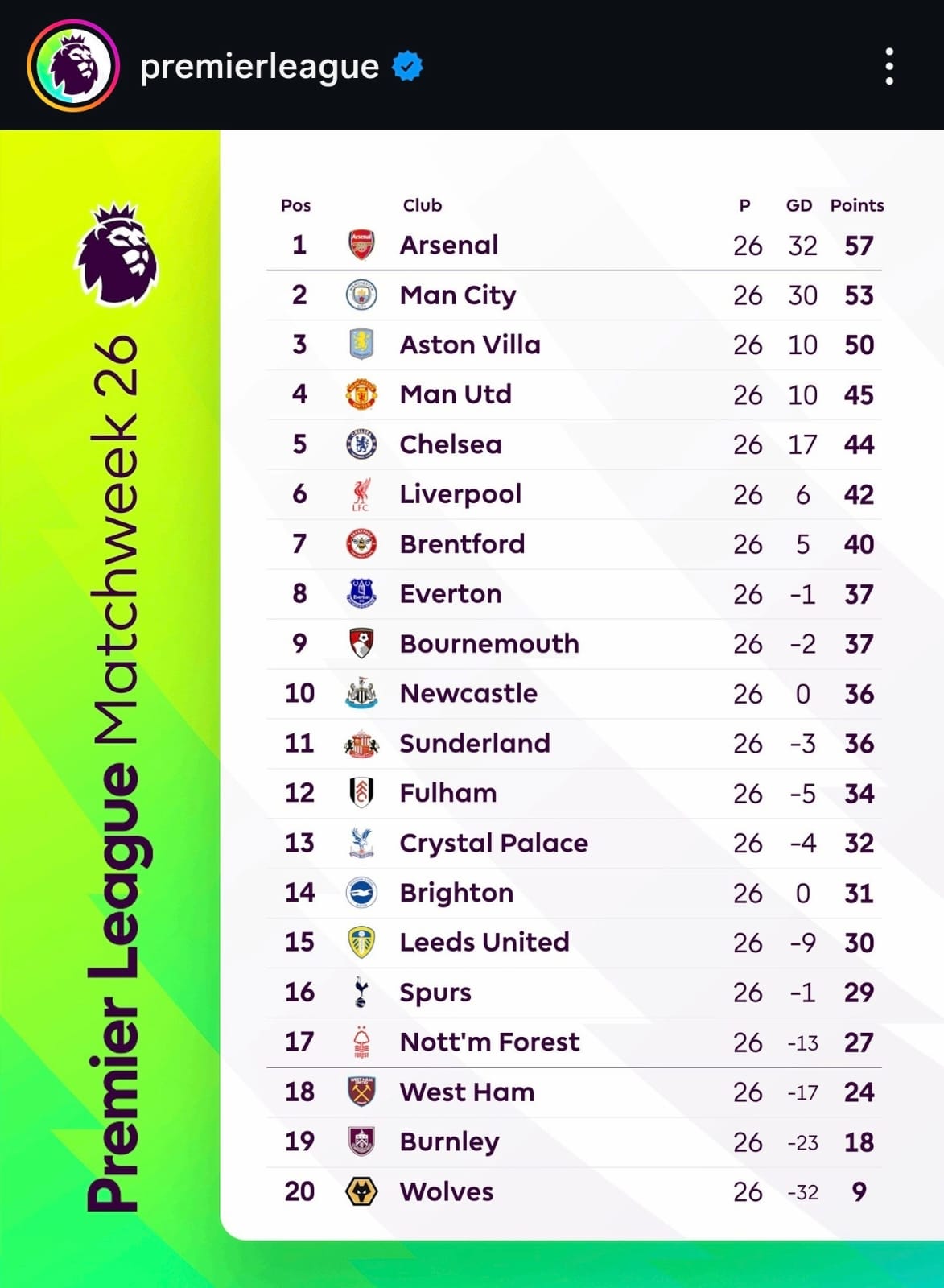This screenshot has height=1288, width=944.
Task: Click the Nott'm Forest team name
Action: click(489, 1042)
